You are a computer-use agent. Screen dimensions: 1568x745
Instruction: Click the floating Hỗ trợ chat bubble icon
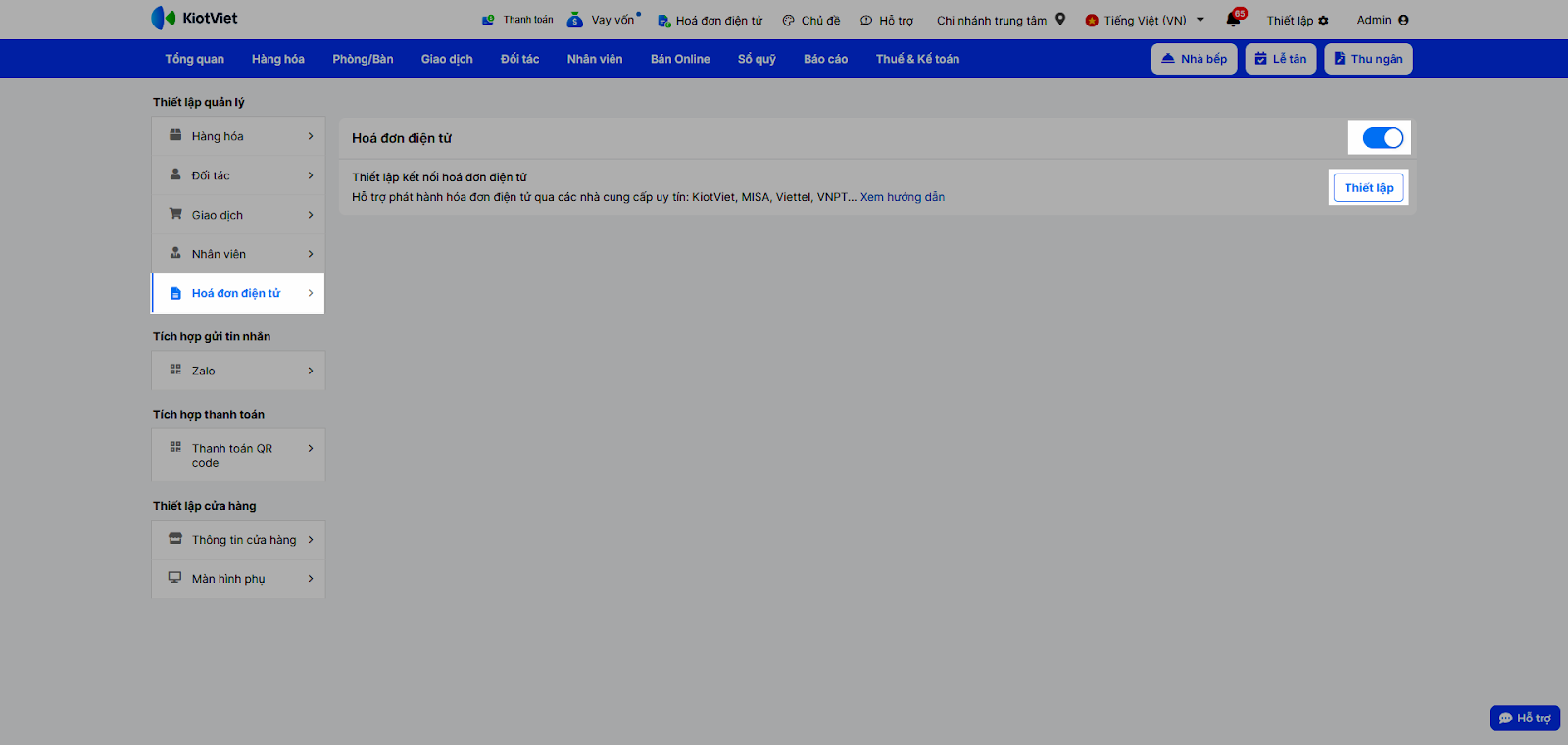point(1506,719)
